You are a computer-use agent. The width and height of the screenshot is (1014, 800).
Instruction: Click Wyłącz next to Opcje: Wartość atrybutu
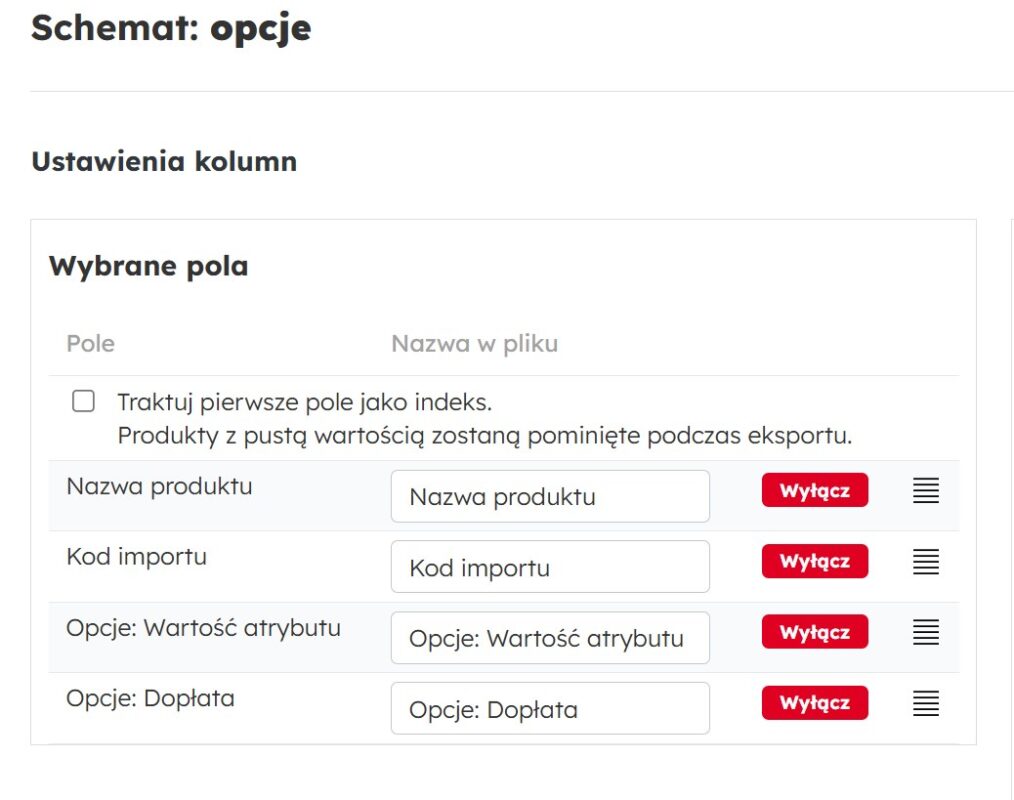[814, 632]
